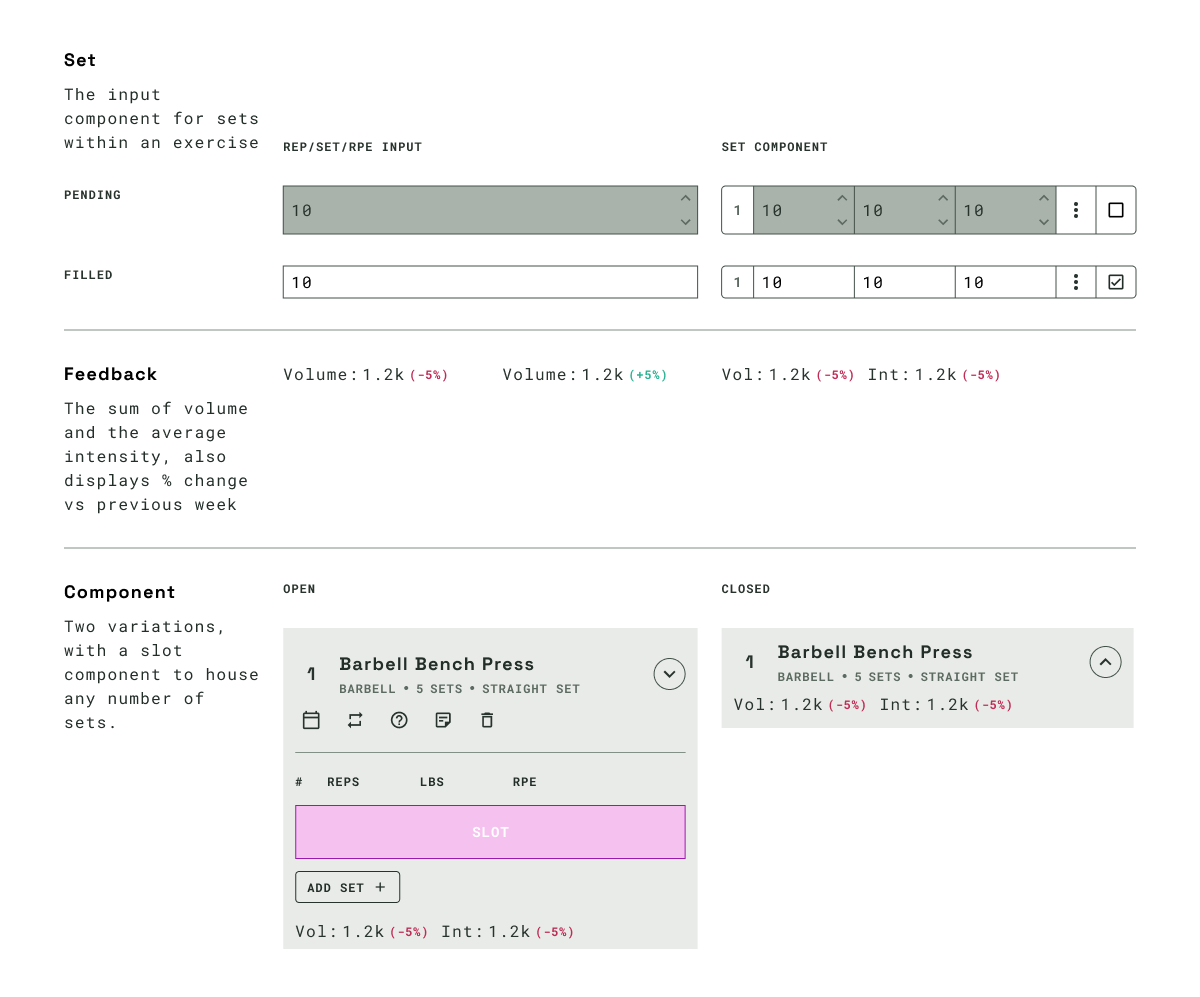Click 'Int:1.2k' in the Feedback row
The image size is (1200, 997).
click(x=912, y=375)
